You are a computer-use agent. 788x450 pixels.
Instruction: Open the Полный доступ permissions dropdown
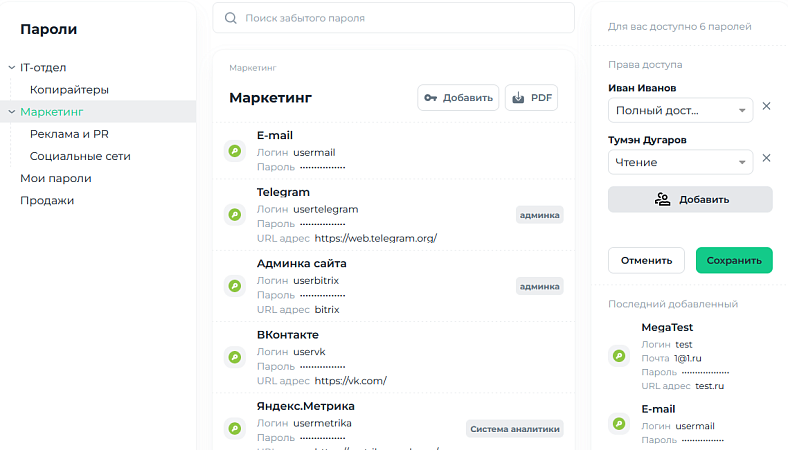pos(680,110)
